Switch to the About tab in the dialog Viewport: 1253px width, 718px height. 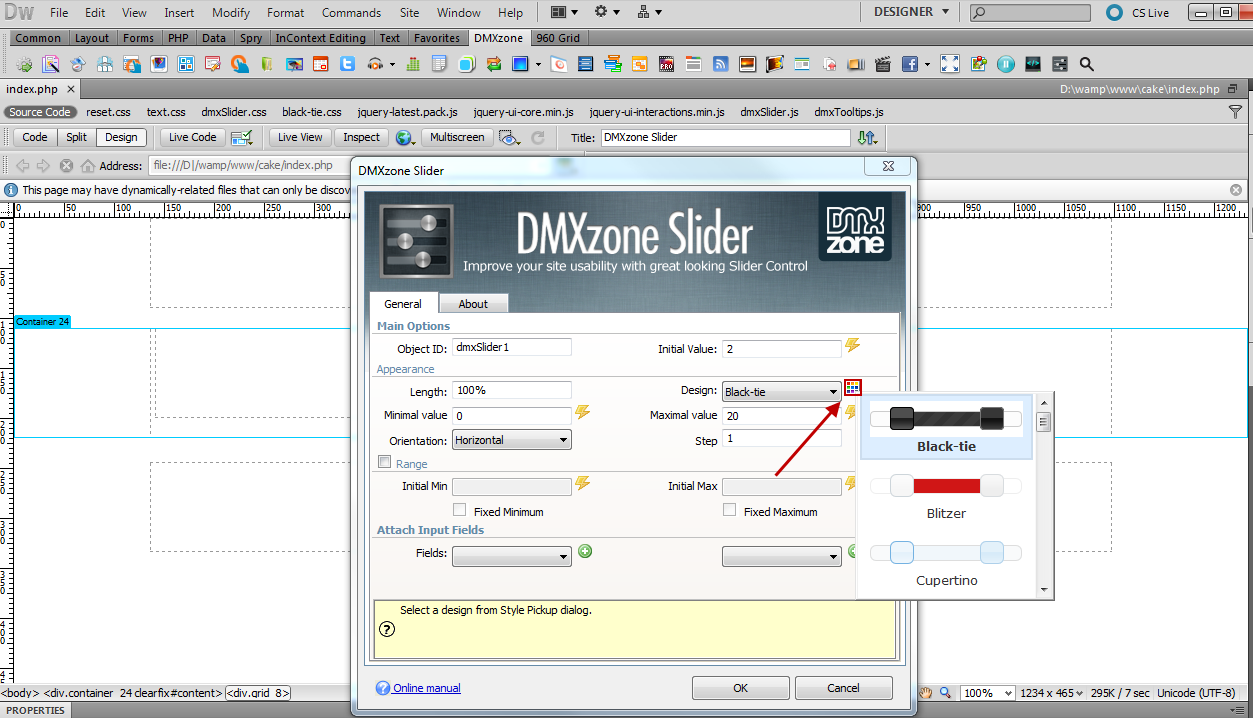tap(473, 304)
